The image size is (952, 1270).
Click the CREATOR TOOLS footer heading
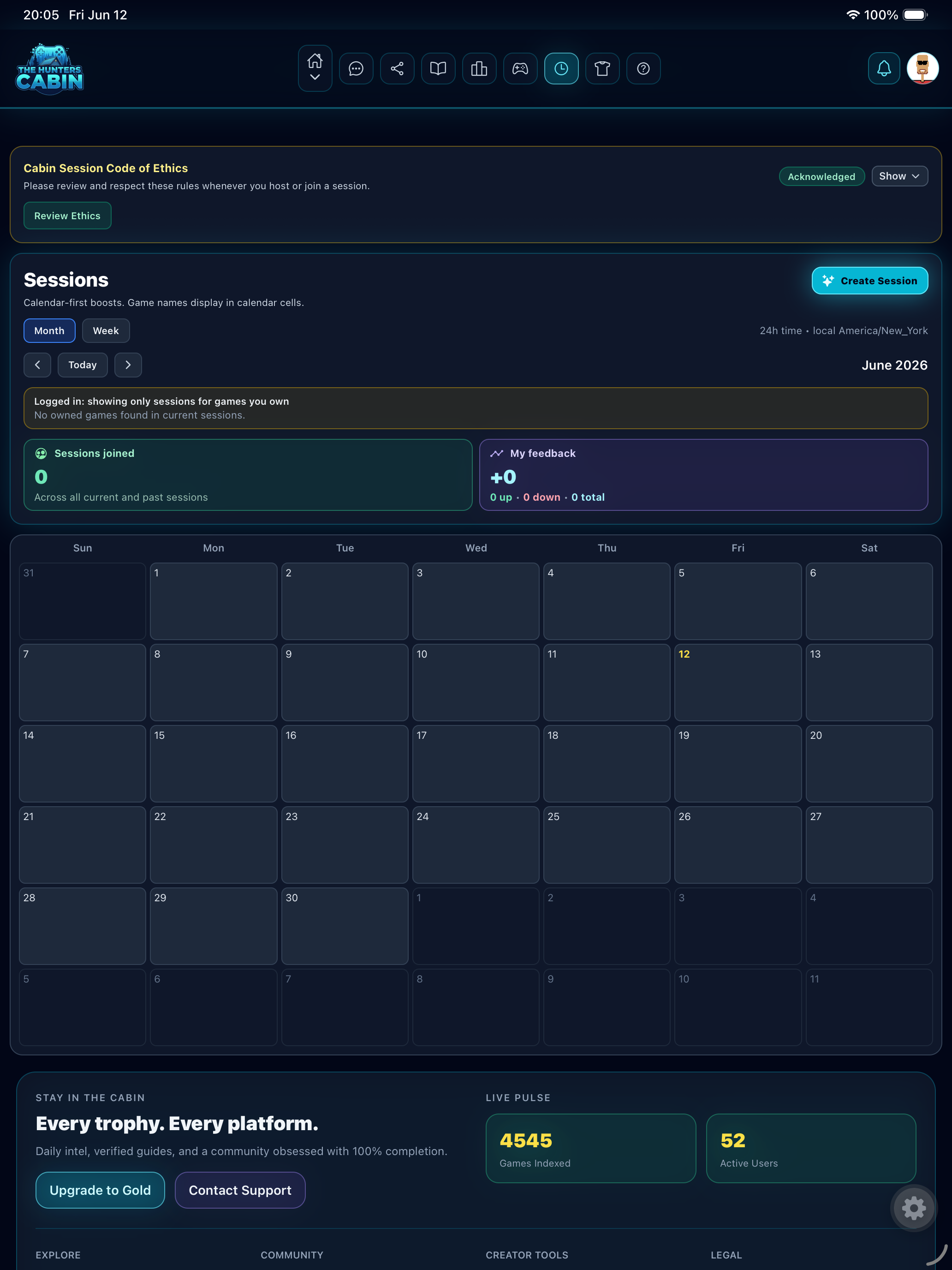(527, 1255)
